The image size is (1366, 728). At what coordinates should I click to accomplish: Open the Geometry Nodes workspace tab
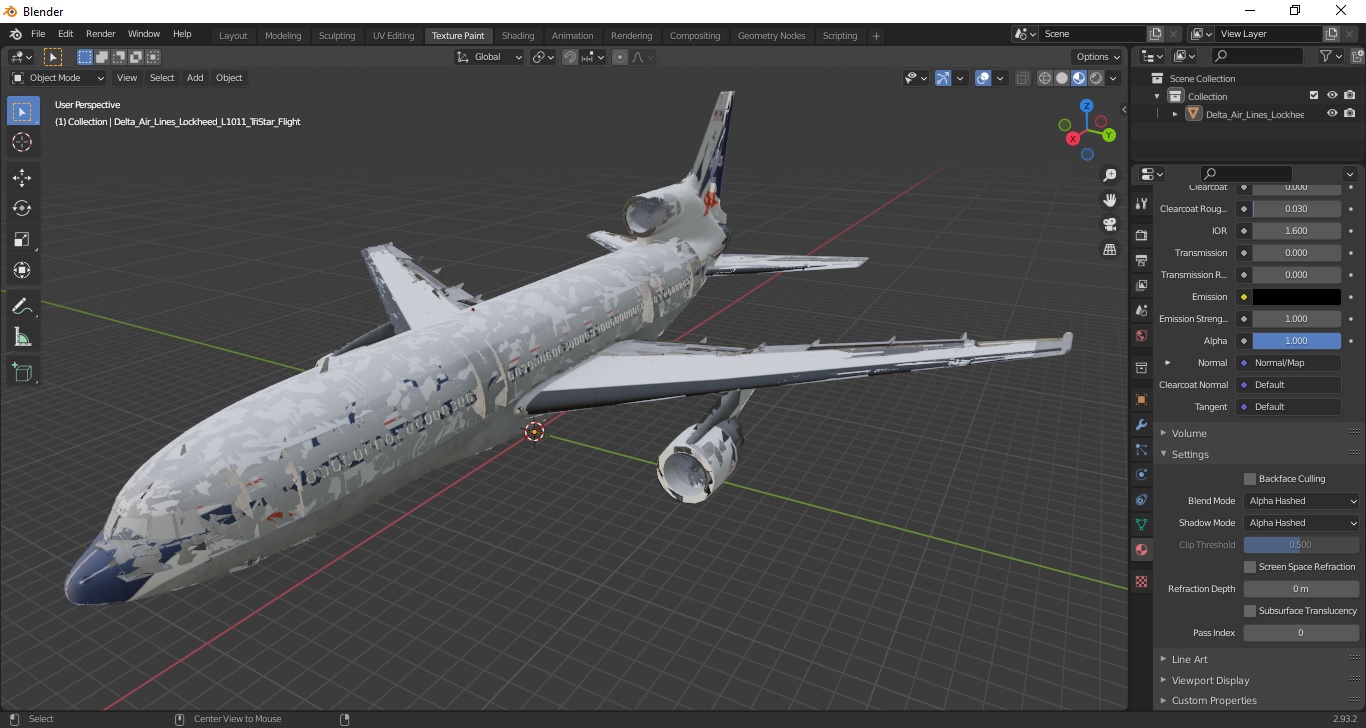point(771,36)
